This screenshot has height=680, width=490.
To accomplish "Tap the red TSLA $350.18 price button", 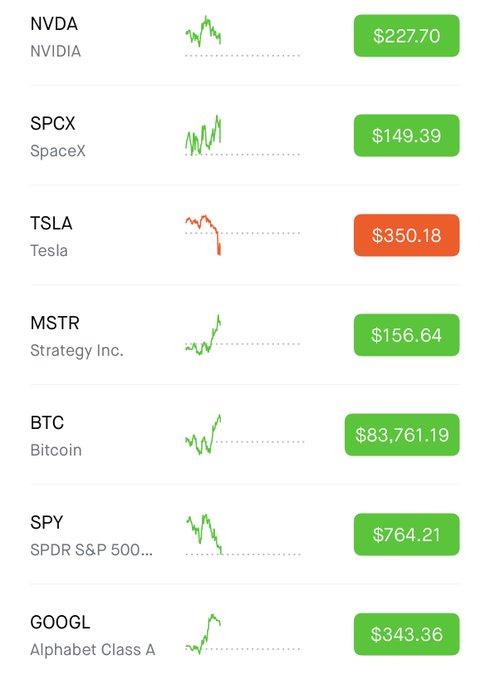I will [406, 235].
